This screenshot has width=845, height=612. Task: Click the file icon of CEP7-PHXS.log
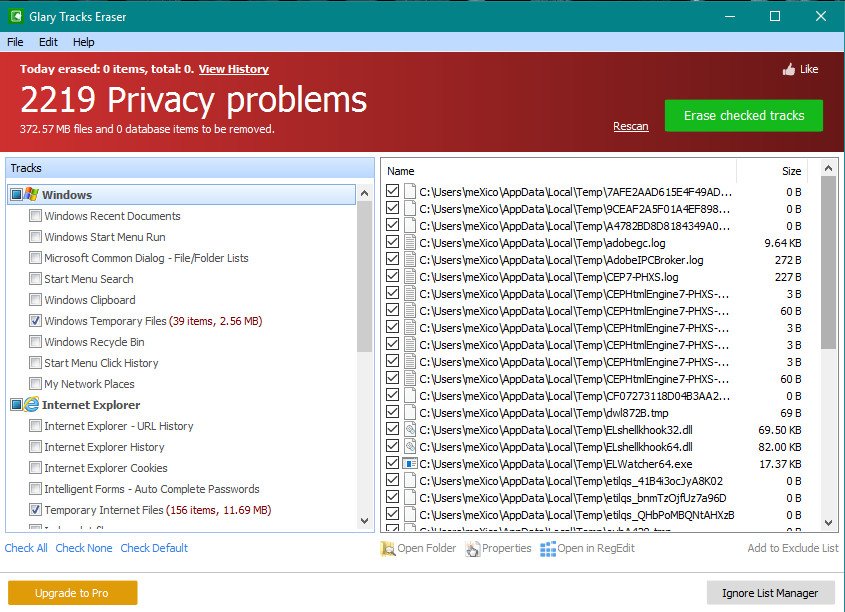coord(410,277)
